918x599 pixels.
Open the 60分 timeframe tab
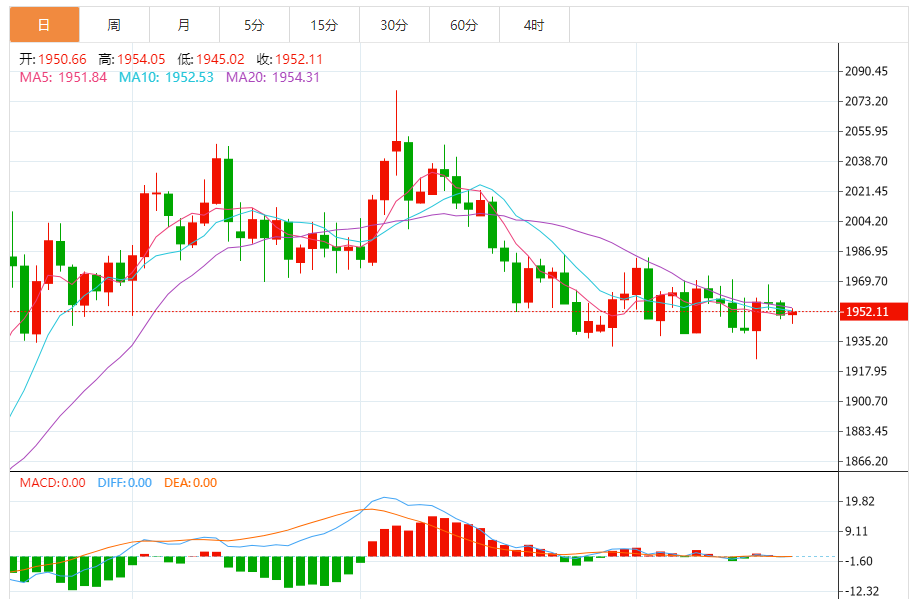464,25
